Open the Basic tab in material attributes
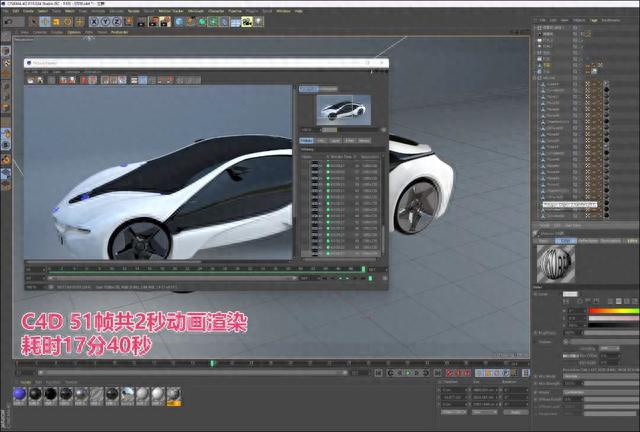This screenshot has height=432, width=640. 544,241
